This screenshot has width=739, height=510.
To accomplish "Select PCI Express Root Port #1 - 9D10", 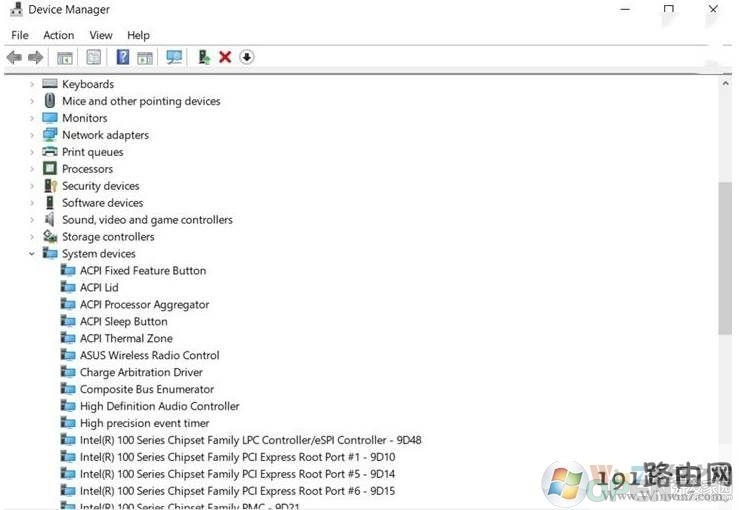I will (237, 457).
